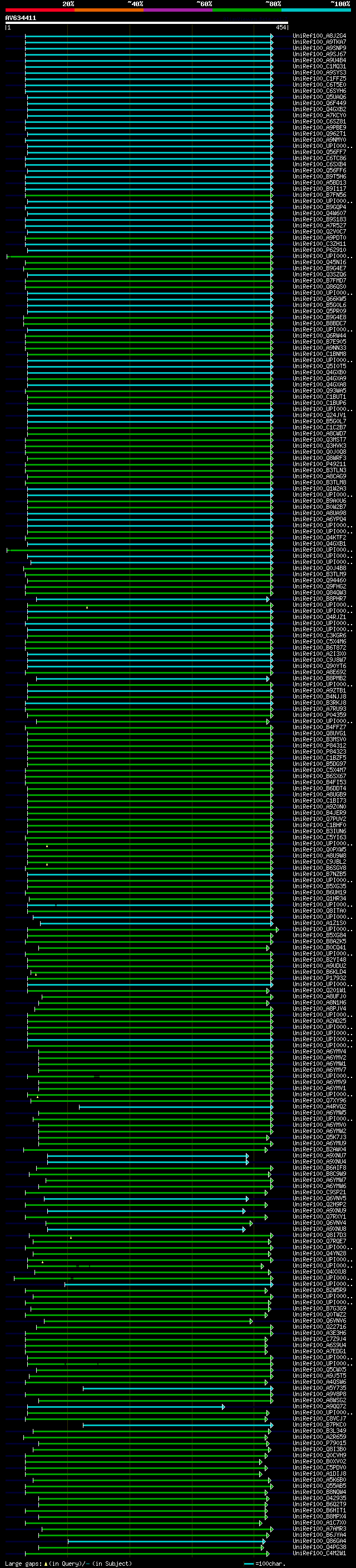356x1568 pixels.
Task: Click the green alignment bar for UniRef100_C4M2W1
Action: pos(147,1554)
